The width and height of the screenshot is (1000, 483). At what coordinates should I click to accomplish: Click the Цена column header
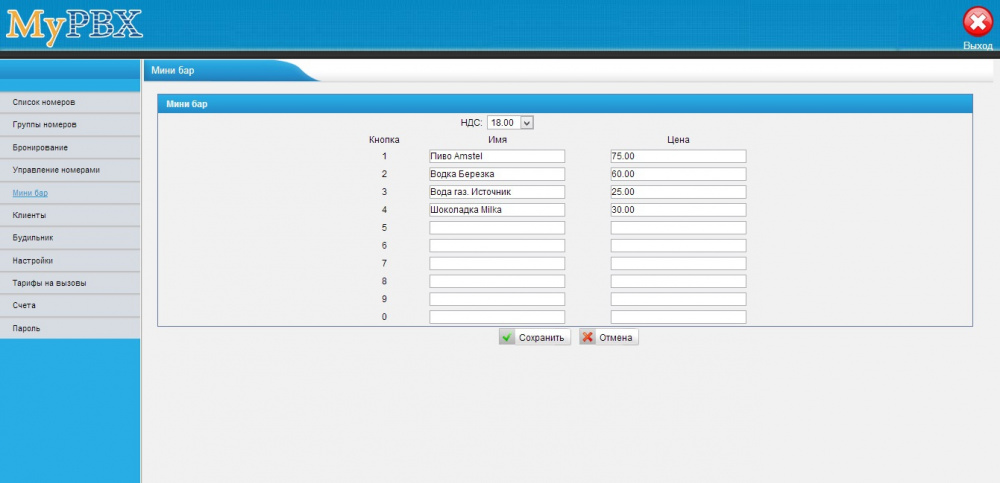click(678, 140)
